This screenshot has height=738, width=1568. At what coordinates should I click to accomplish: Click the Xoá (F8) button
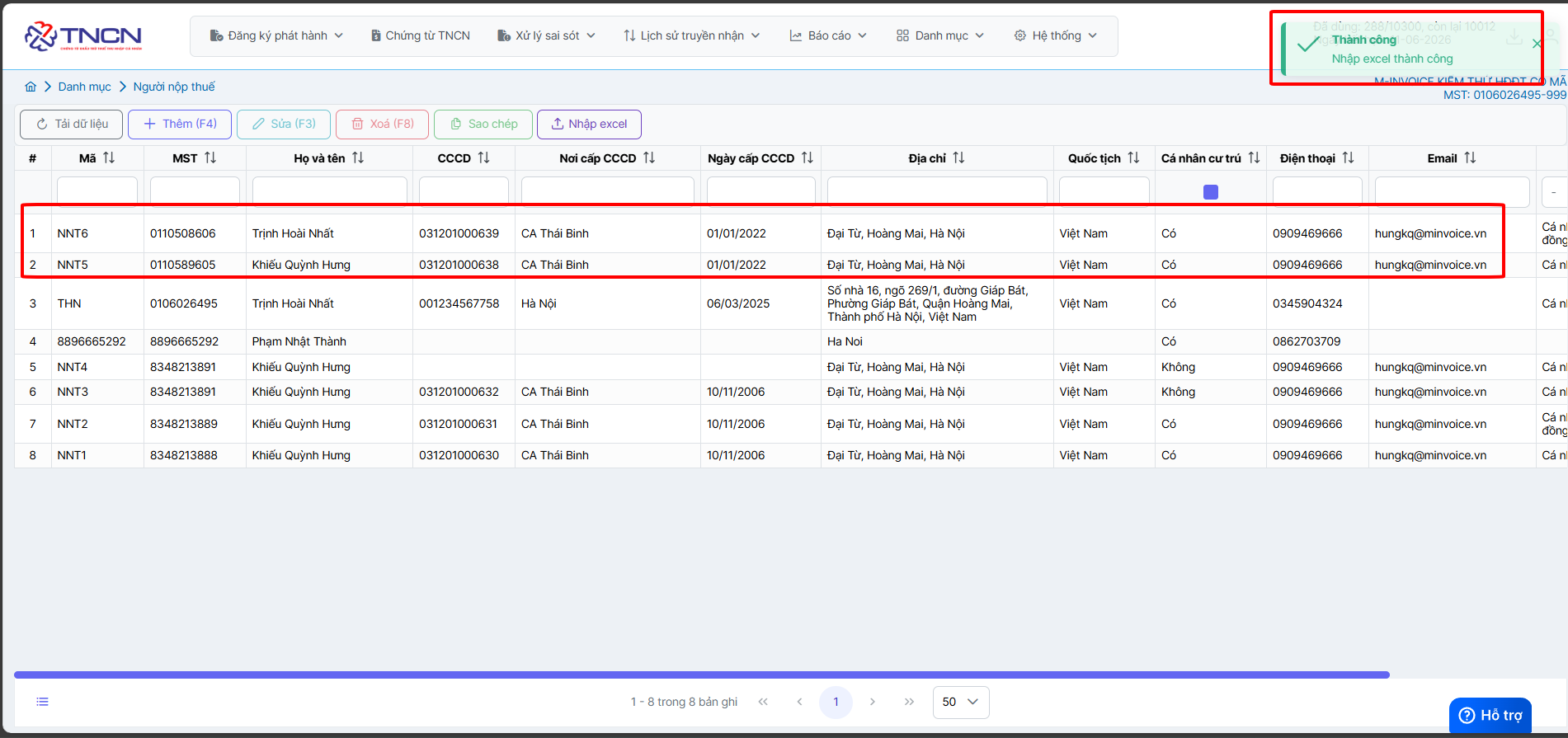pos(383,124)
